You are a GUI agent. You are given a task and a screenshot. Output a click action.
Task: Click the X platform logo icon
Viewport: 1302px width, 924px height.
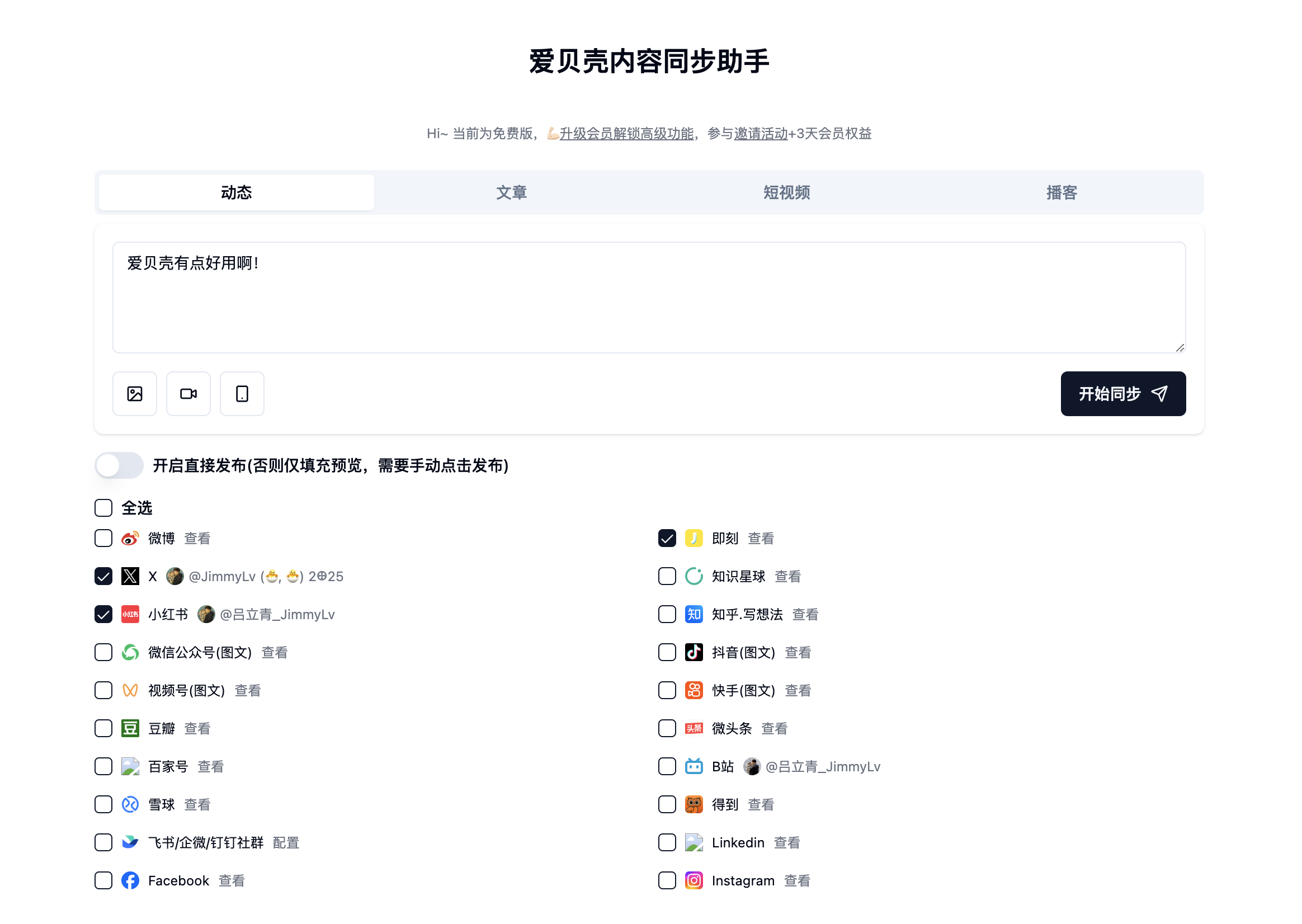point(130,577)
